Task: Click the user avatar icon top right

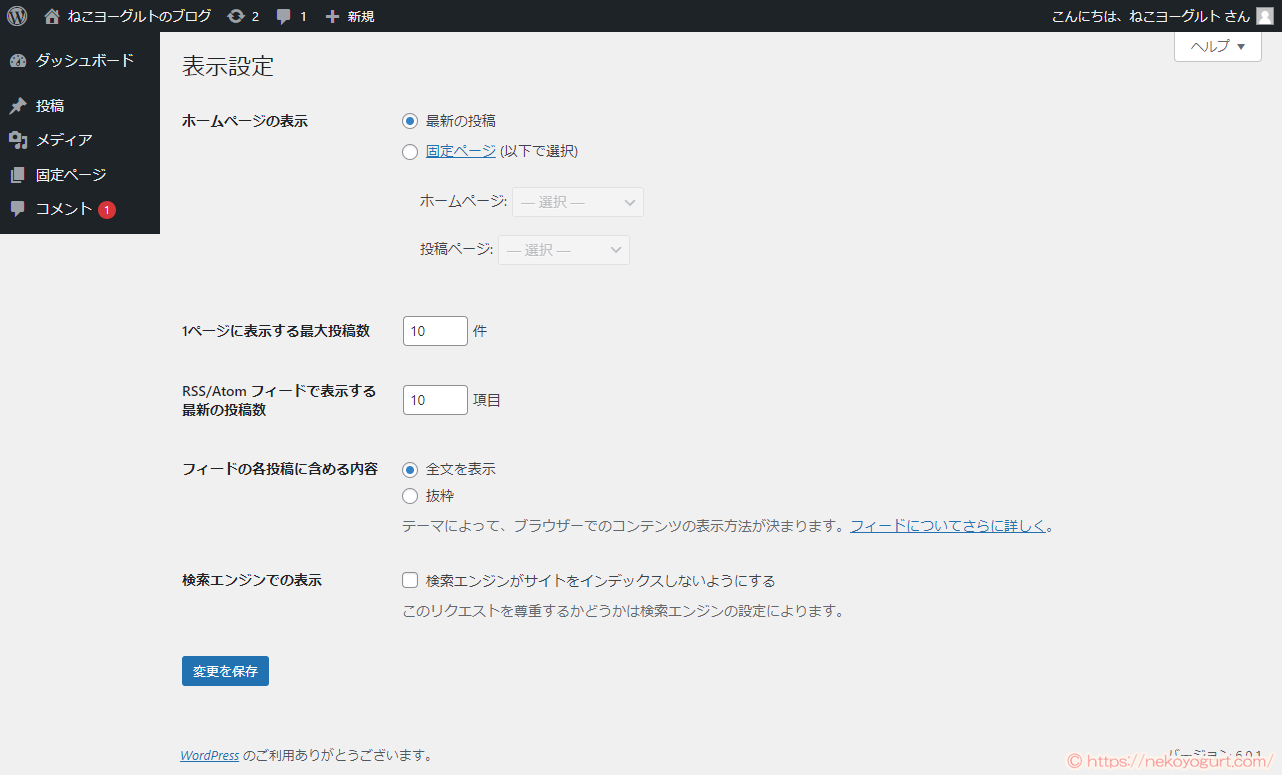Action: pyautogui.click(x=1265, y=15)
